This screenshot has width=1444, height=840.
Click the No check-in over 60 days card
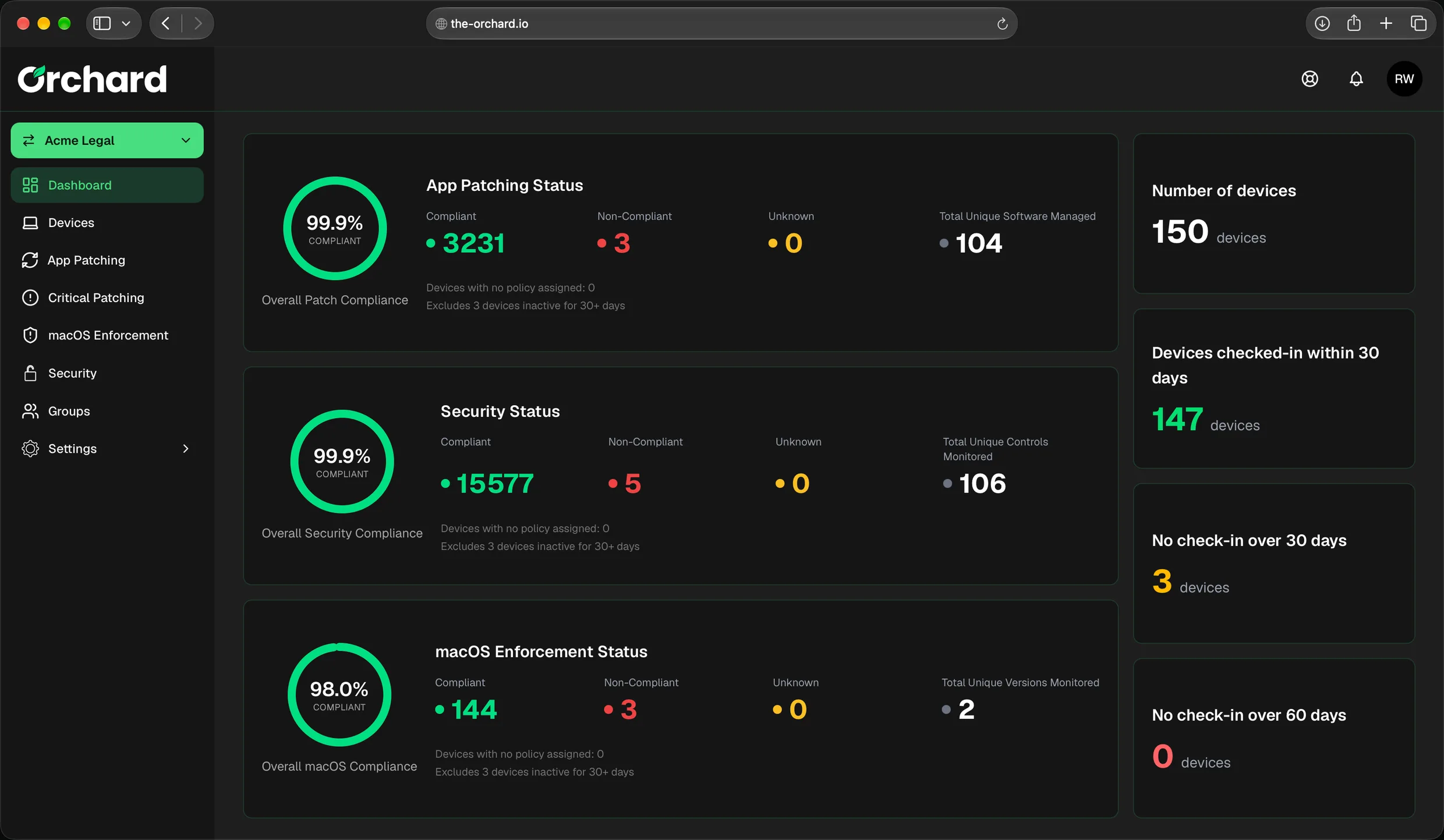click(1274, 738)
